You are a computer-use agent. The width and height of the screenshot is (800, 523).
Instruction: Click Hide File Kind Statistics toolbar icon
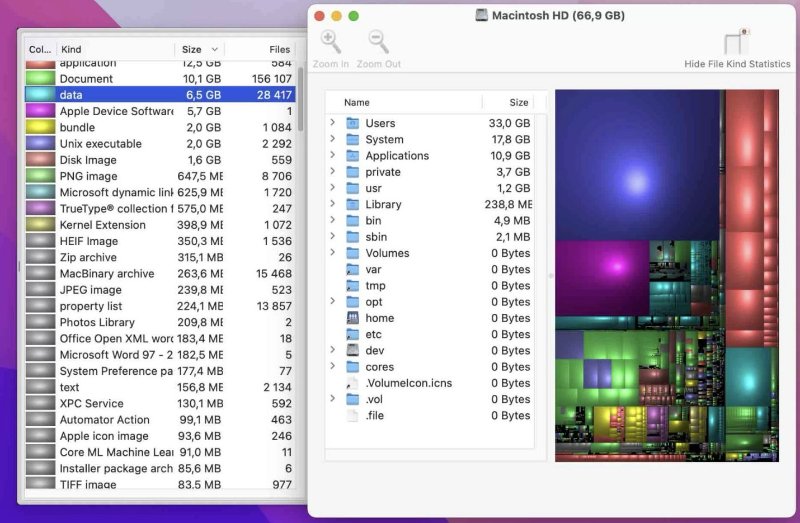coord(737,42)
